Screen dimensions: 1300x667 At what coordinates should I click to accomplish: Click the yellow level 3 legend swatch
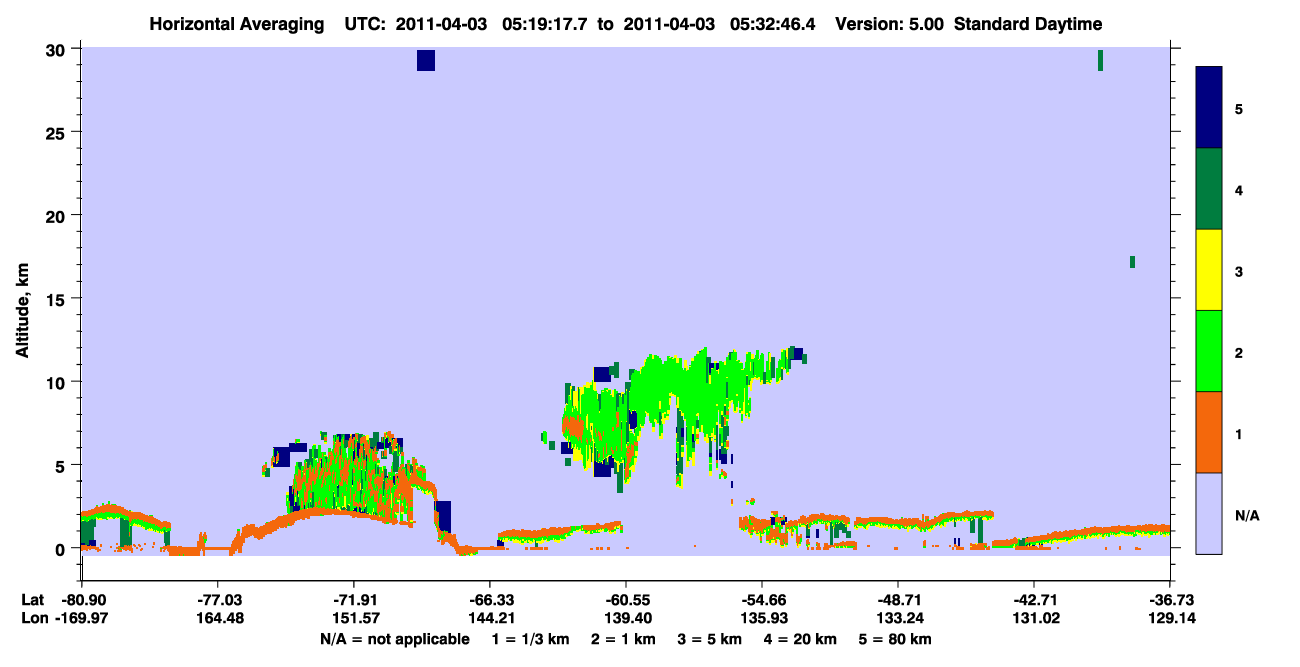click(x=1209, y=270)
